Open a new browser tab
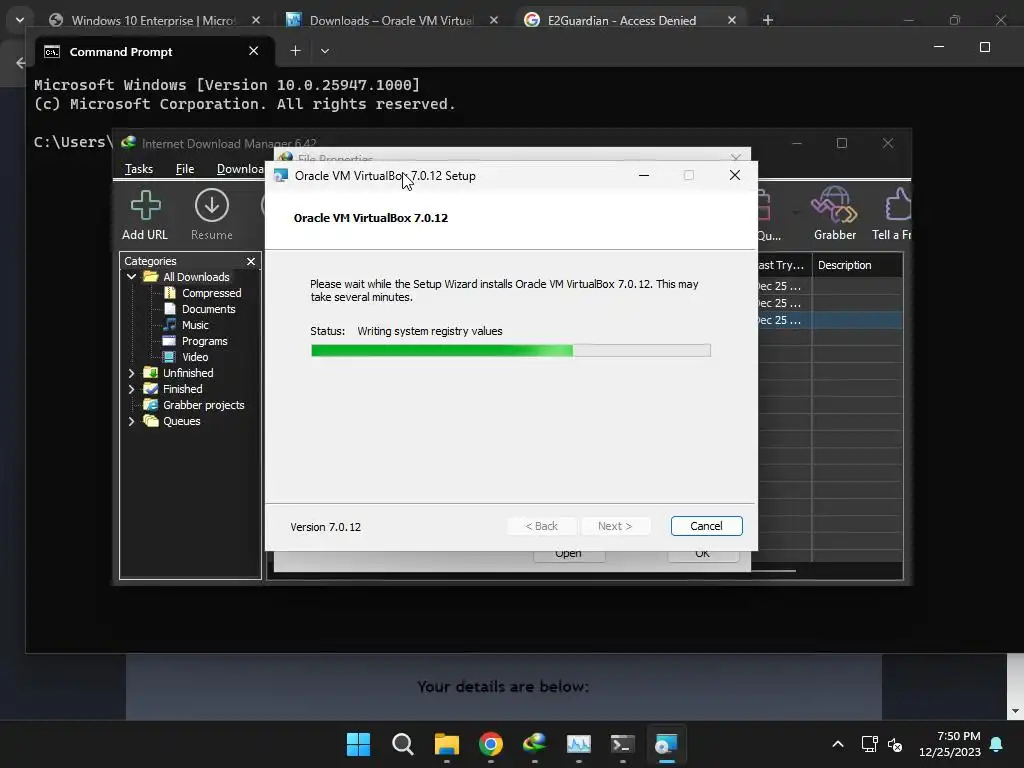 pyautogui.click(x=768, y=20)
